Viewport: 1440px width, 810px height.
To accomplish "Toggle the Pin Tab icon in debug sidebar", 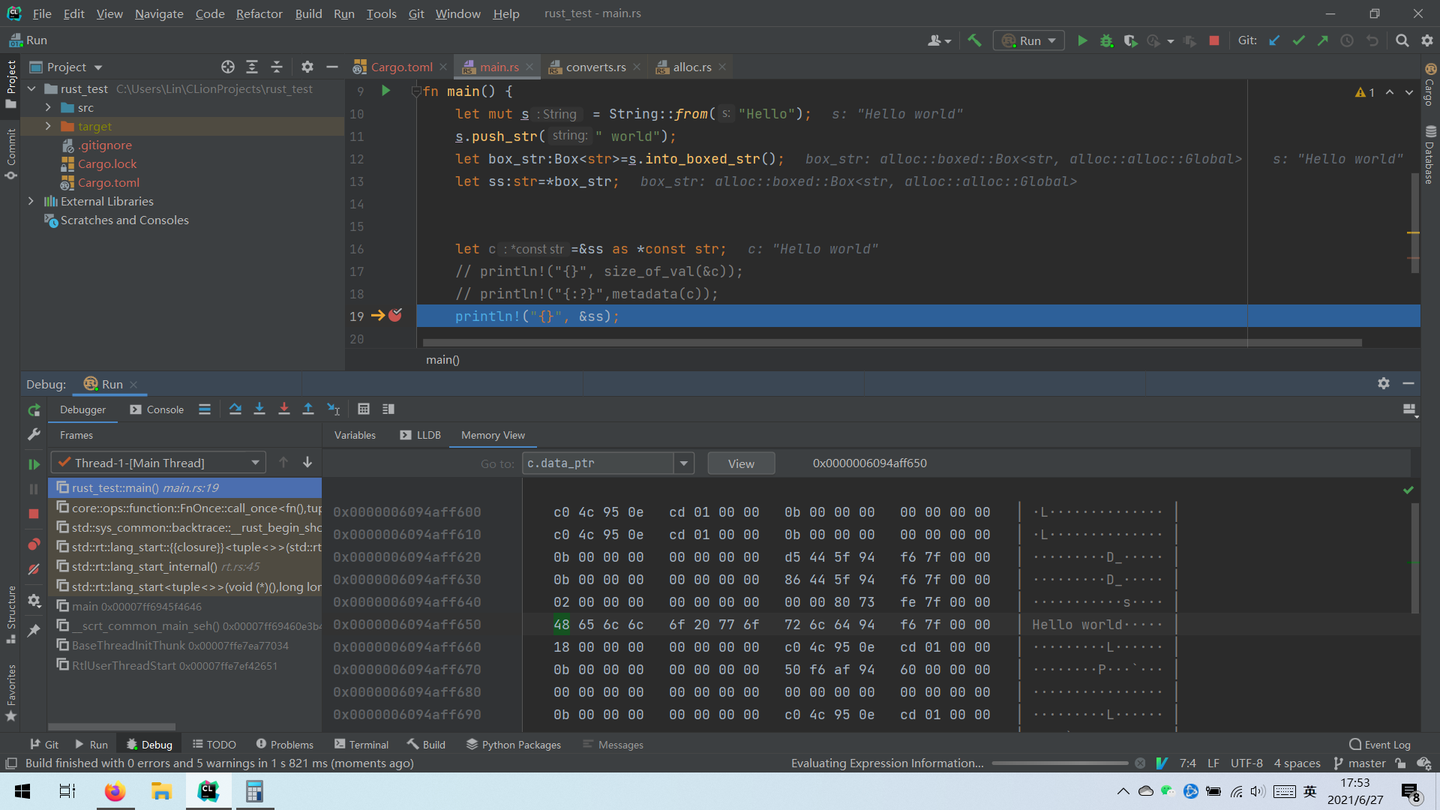I will tap(34, 630).
